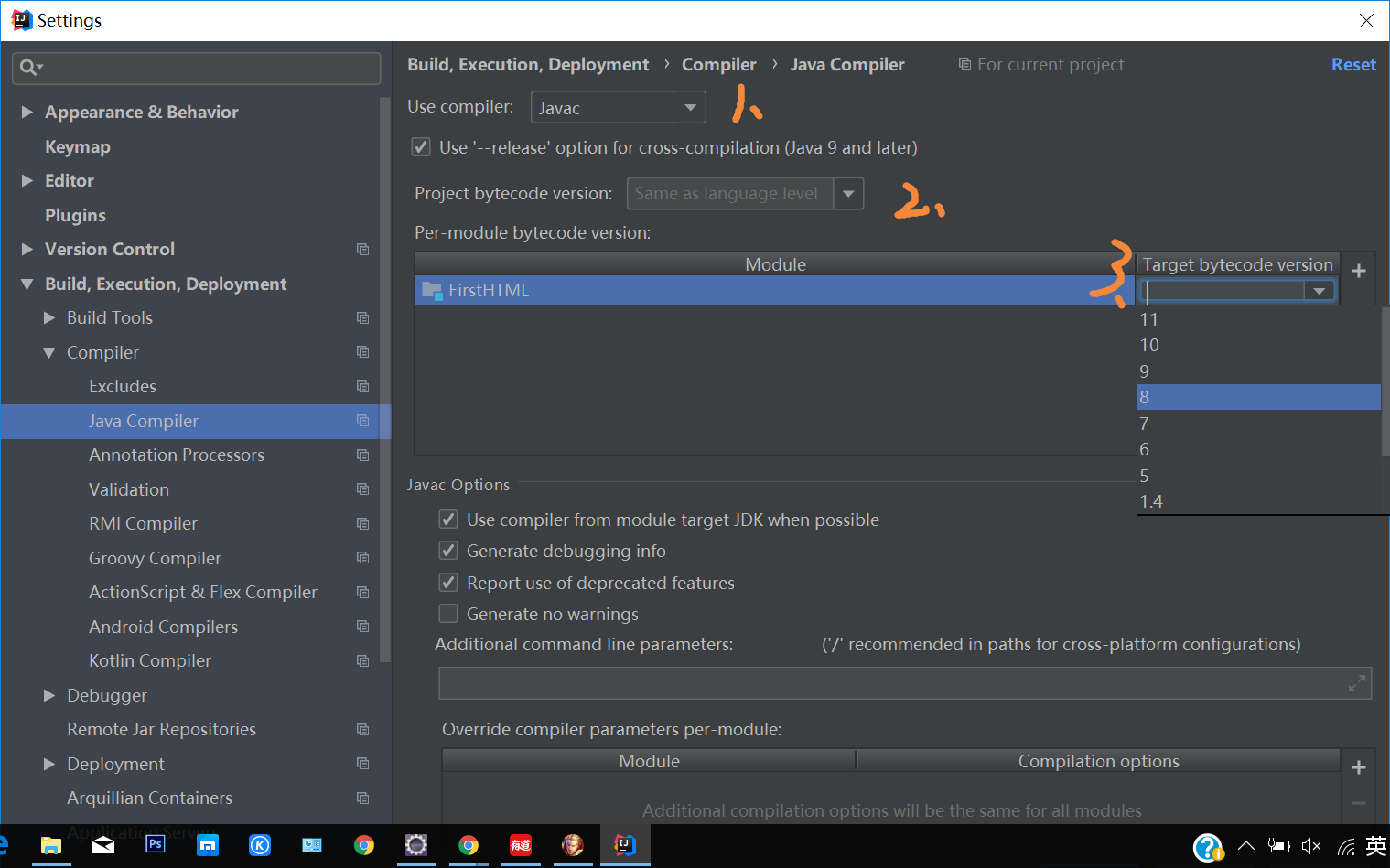Select Groovy Compiler in the tree

(155, 558)
